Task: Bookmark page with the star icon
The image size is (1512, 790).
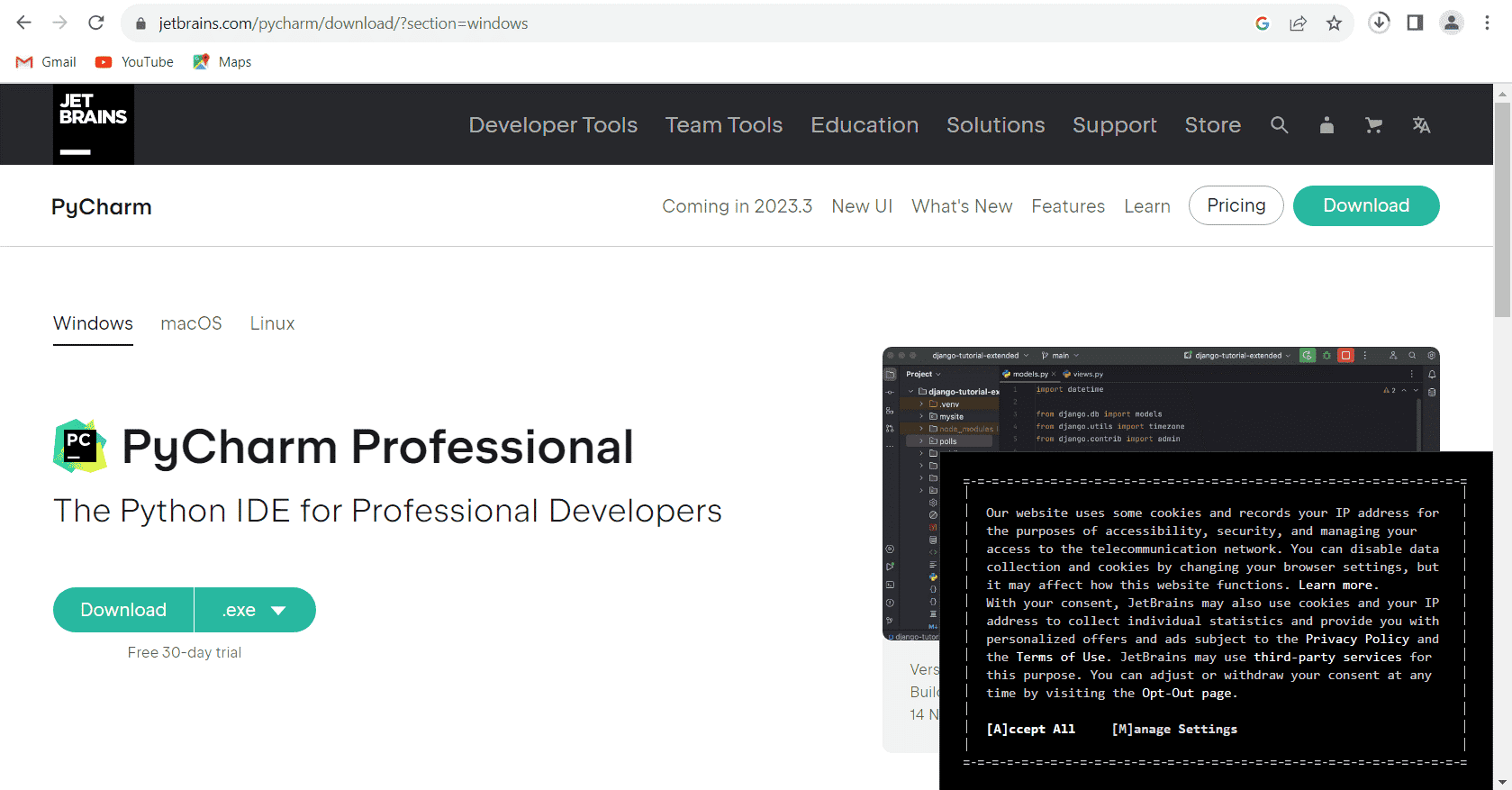Action: (1334, 23)
